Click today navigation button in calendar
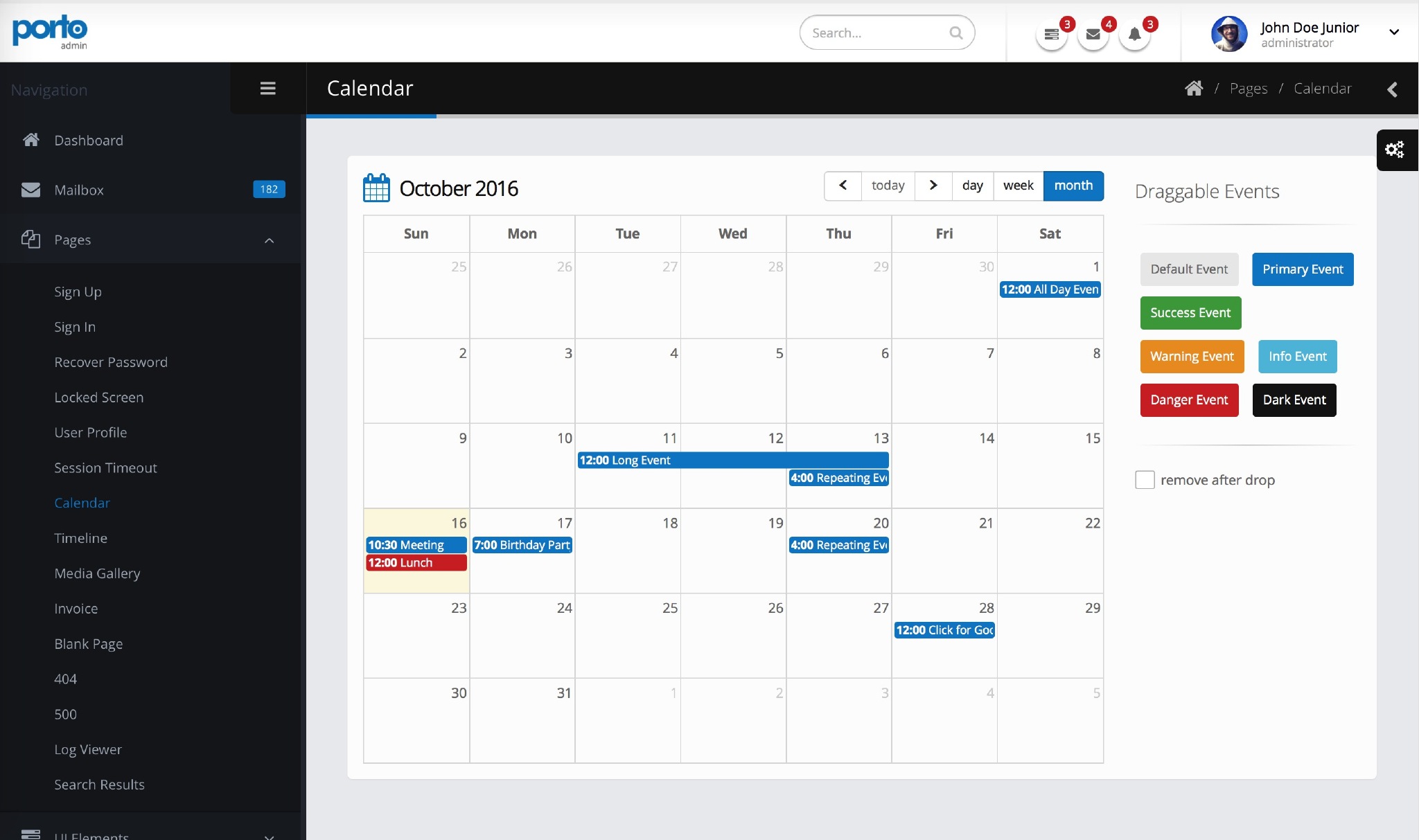 click(x=888, y=185)
